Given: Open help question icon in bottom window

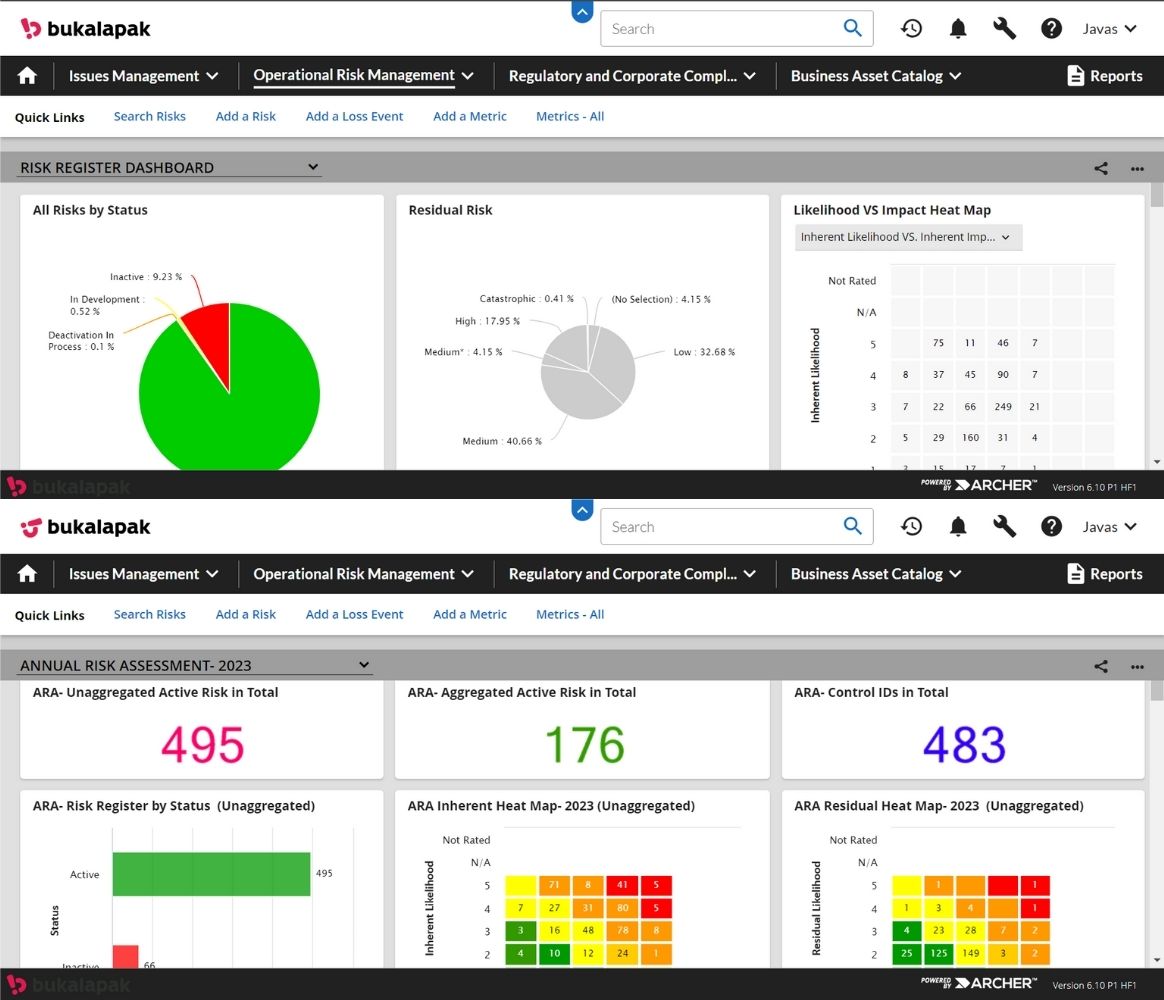Looking at the screenshot, I should click(x=1051, y=527).
